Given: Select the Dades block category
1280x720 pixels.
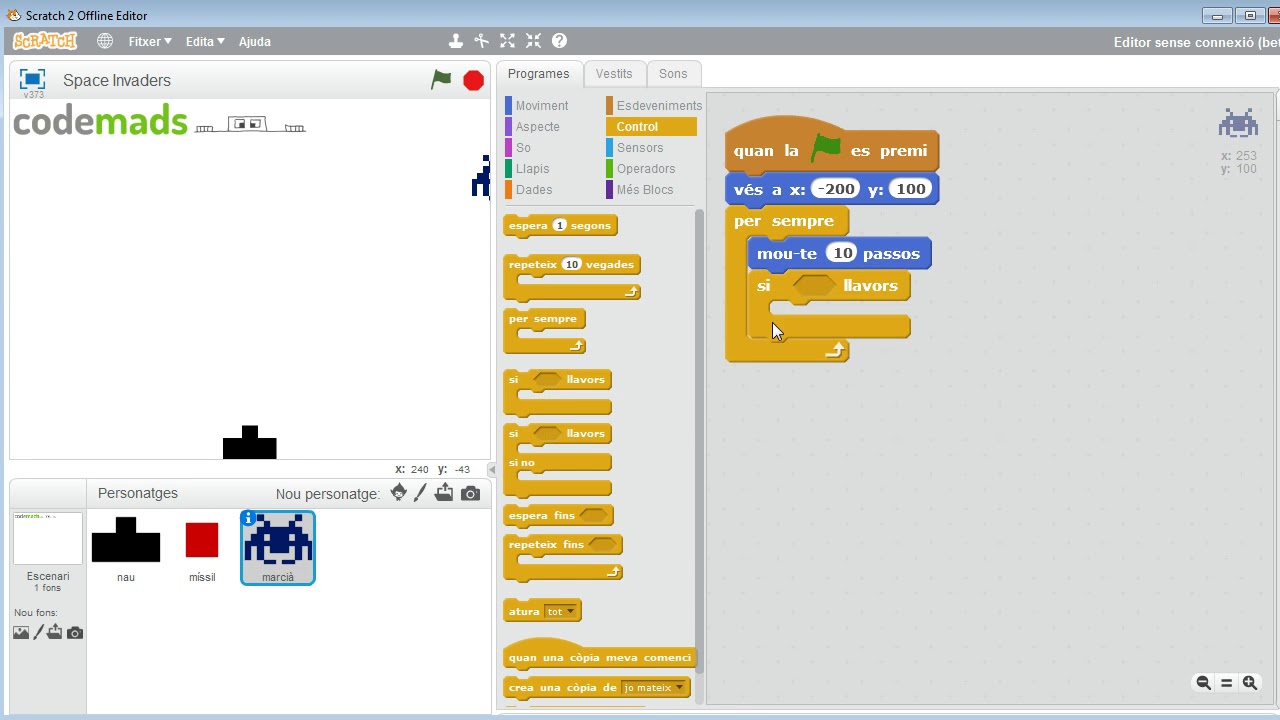Looking at the screenshot, I should click(533, 190).
